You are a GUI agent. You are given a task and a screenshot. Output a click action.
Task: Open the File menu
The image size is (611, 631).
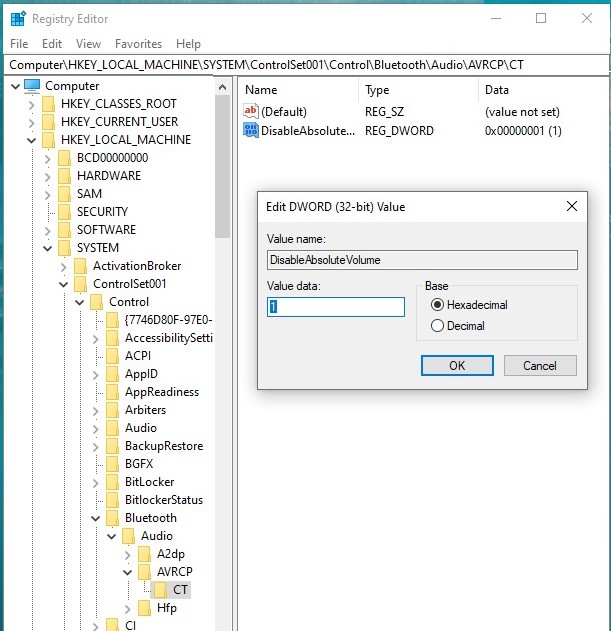pyautogui.click(x=19, y=43)
